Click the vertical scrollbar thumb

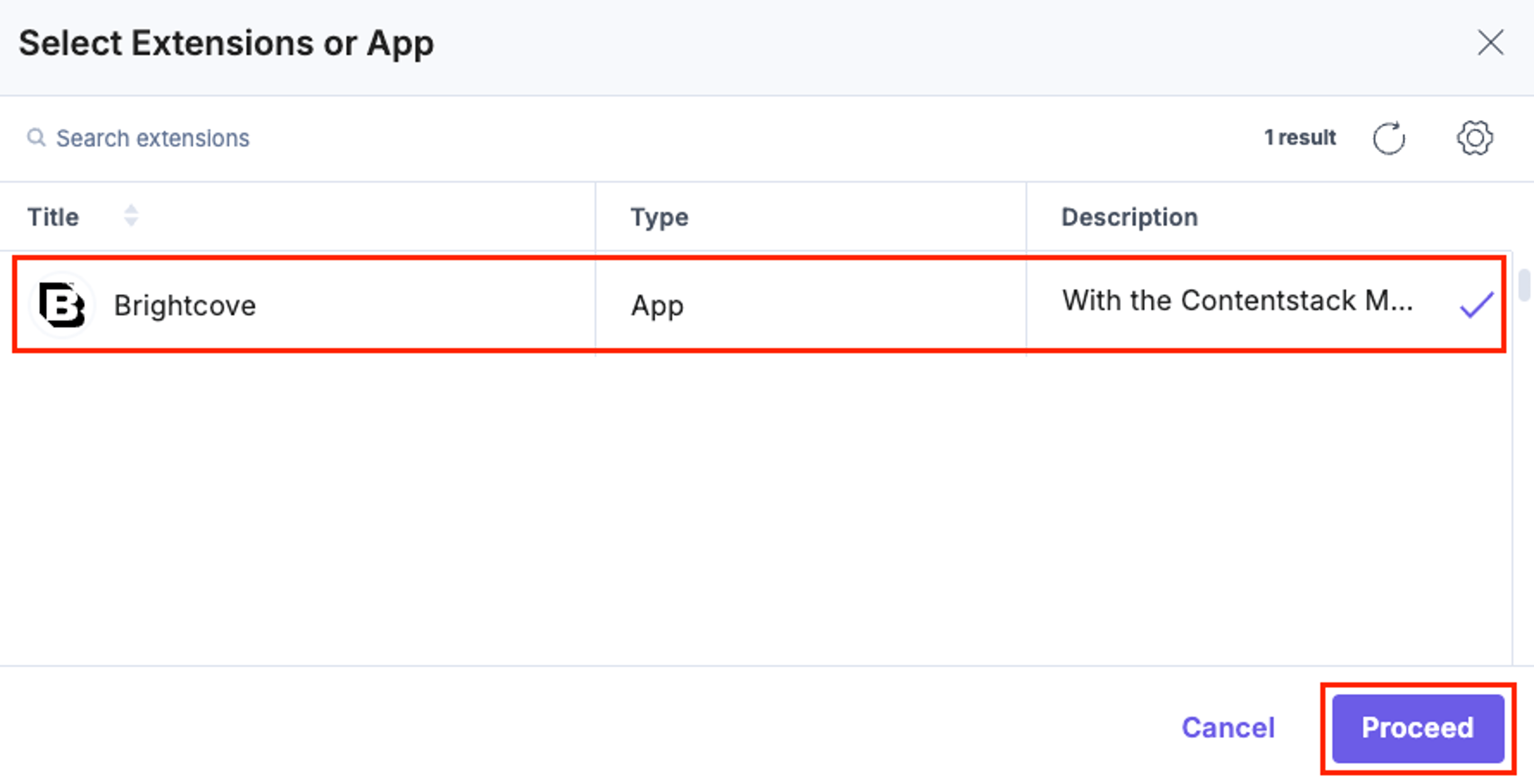[1524, 286]
